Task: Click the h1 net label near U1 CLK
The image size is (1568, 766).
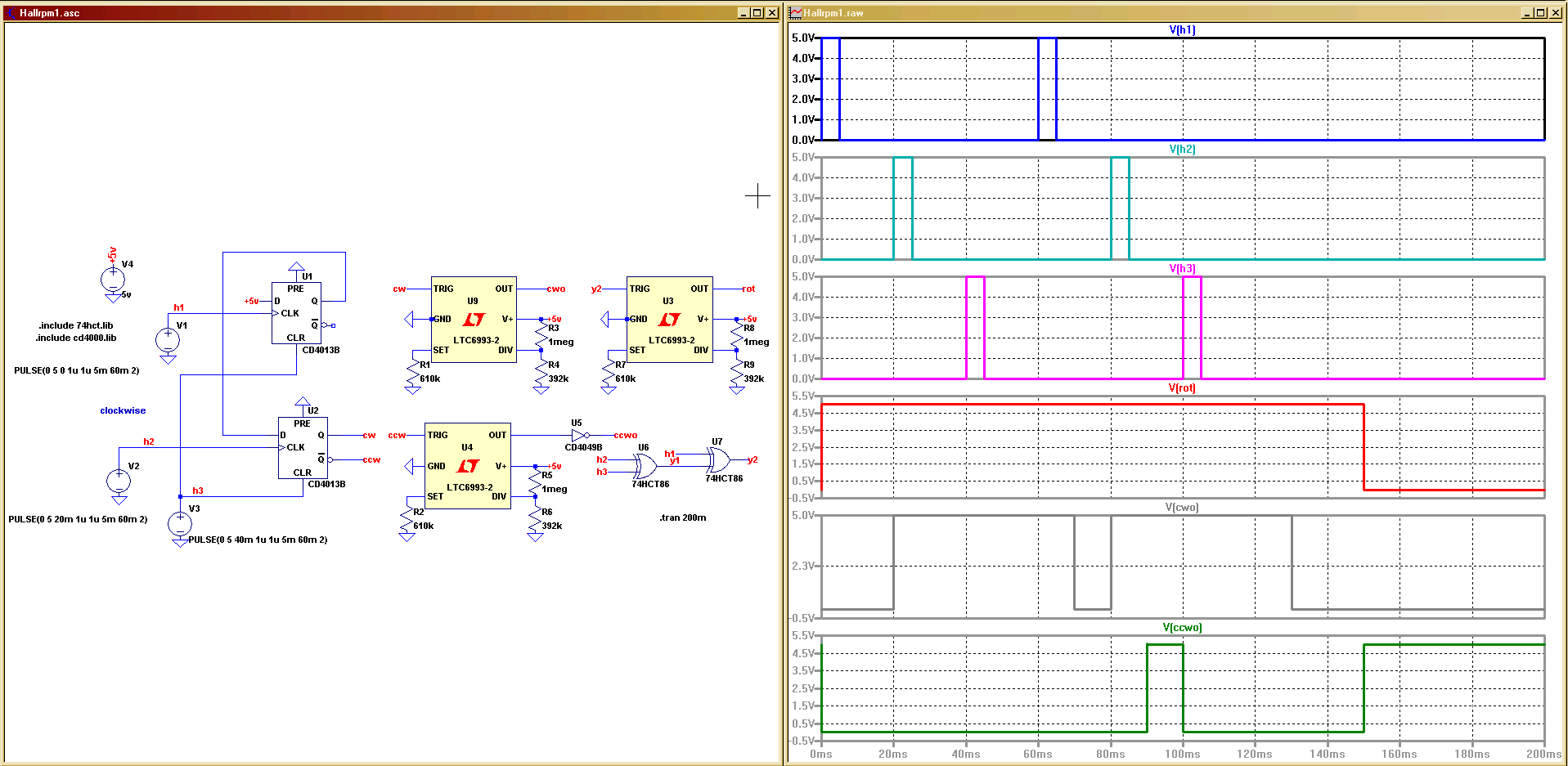Action: coord(179,307)
